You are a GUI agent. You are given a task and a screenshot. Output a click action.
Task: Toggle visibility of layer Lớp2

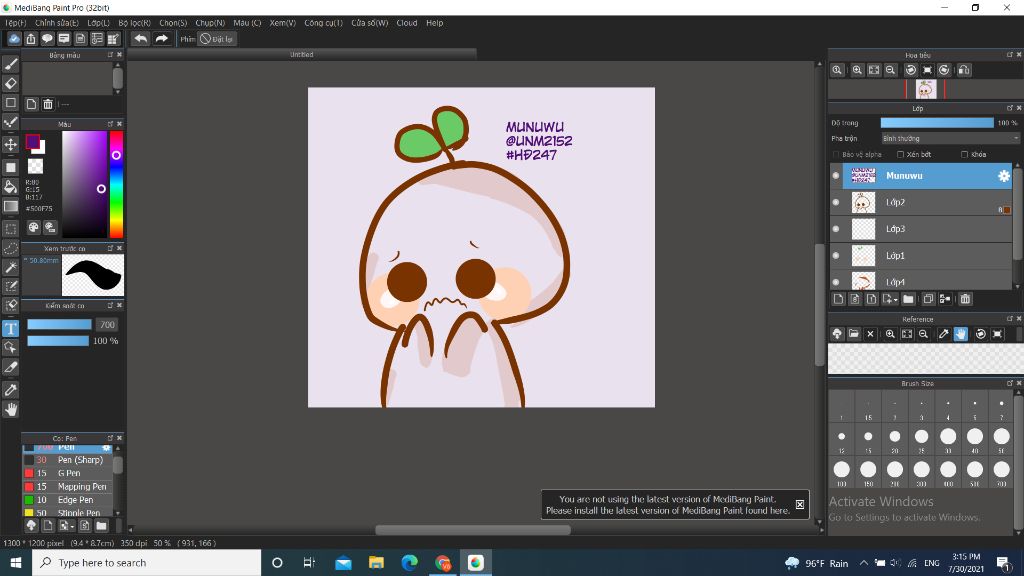[836, 202]
